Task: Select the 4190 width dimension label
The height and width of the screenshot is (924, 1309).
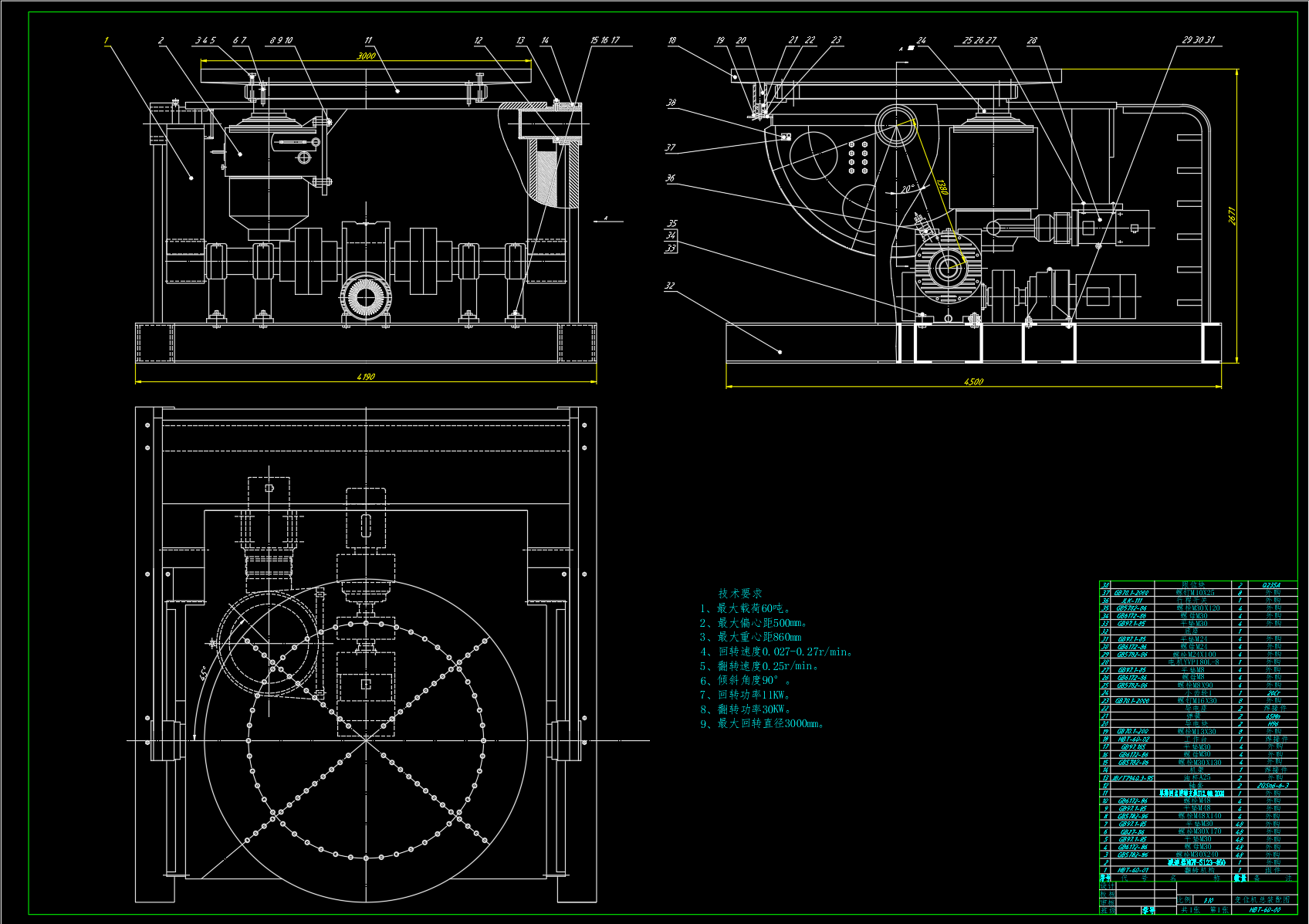Action: [366, 377]
